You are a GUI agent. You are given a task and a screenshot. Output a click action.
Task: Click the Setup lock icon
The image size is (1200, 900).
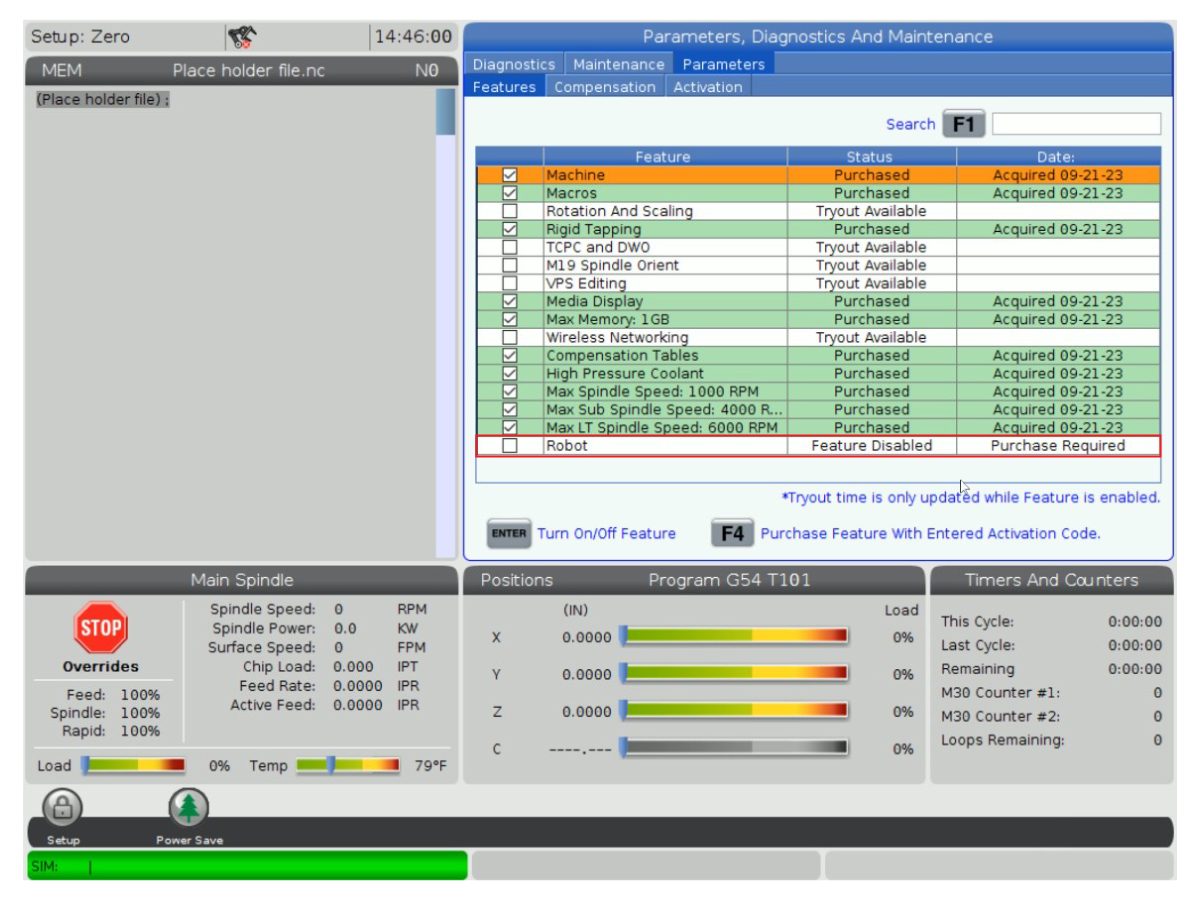(63, 807)
